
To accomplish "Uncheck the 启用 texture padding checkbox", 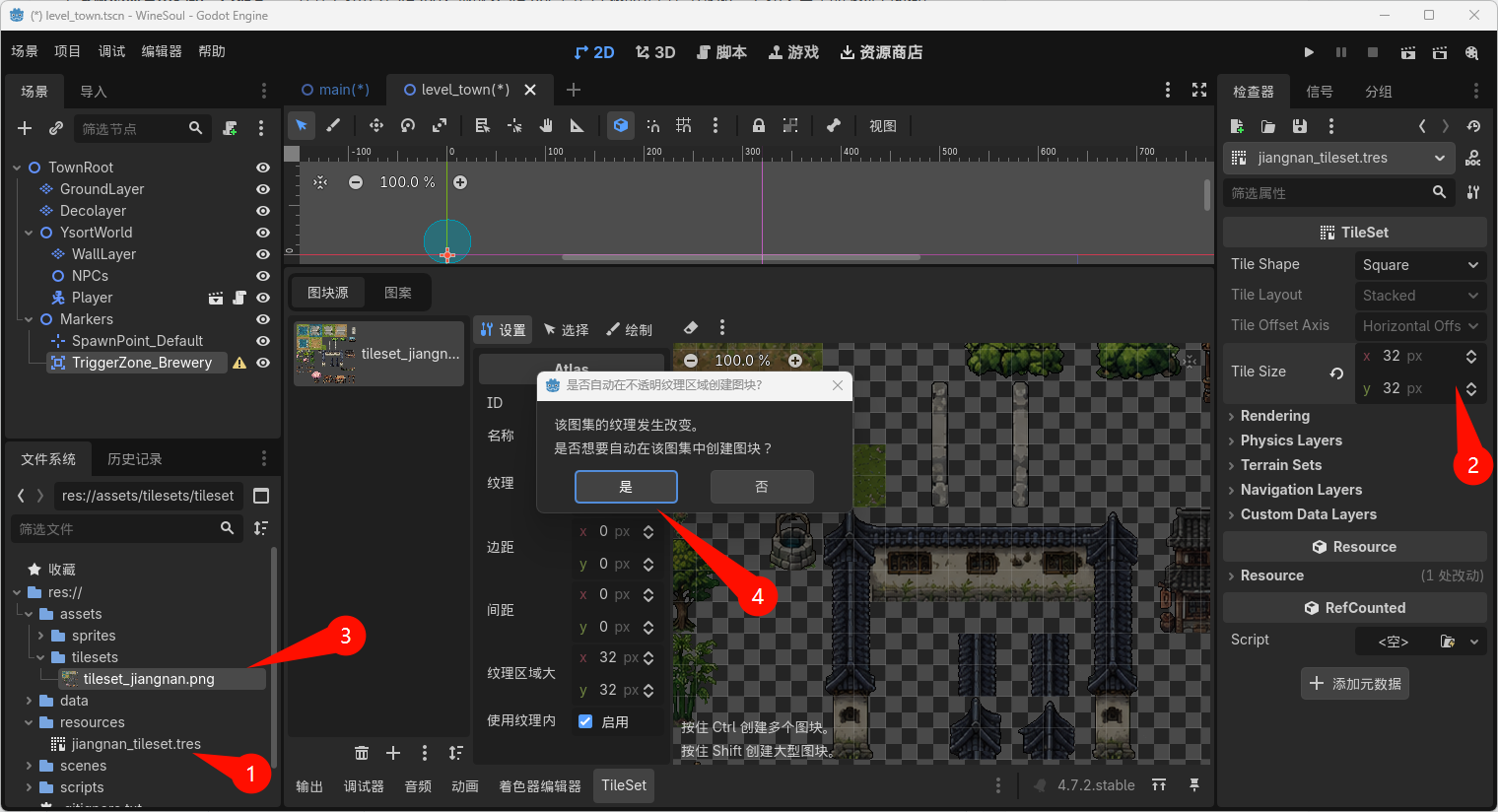I will click(585, 721).
